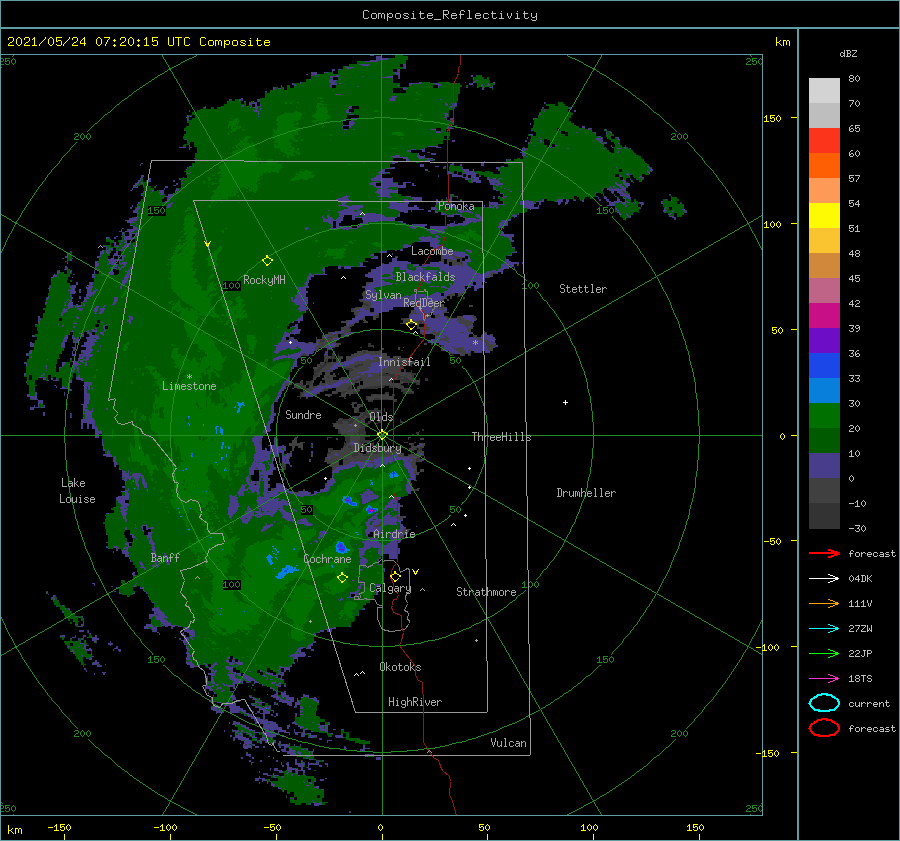Click the orange 111V arrow legend icon

824,603
